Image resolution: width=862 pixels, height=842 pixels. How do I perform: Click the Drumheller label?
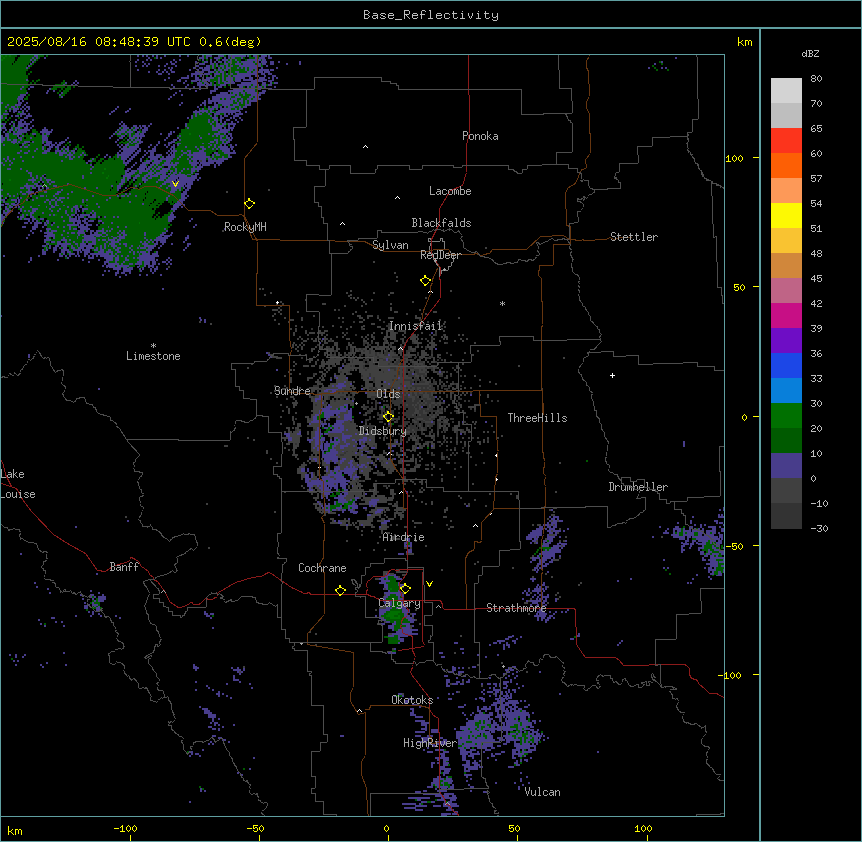point(638,487)
